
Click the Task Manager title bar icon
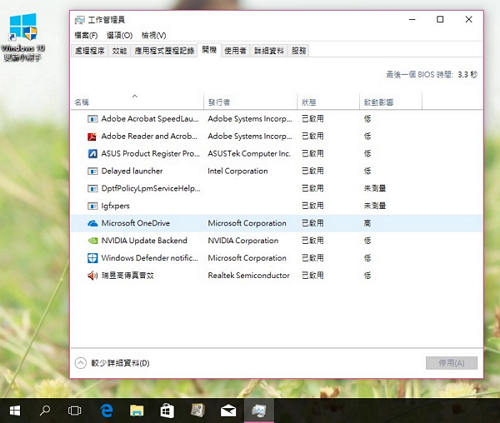(80, 20)
